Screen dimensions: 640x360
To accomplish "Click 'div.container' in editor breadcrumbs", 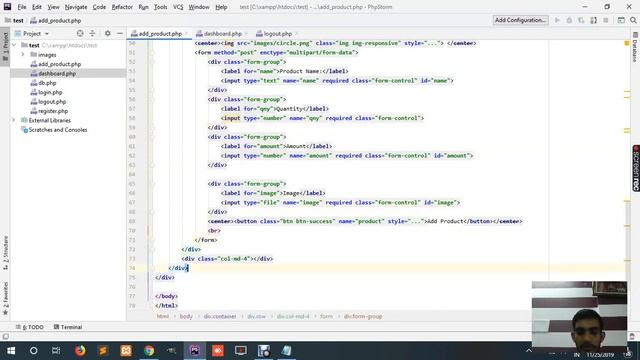I will click(220, 316).
